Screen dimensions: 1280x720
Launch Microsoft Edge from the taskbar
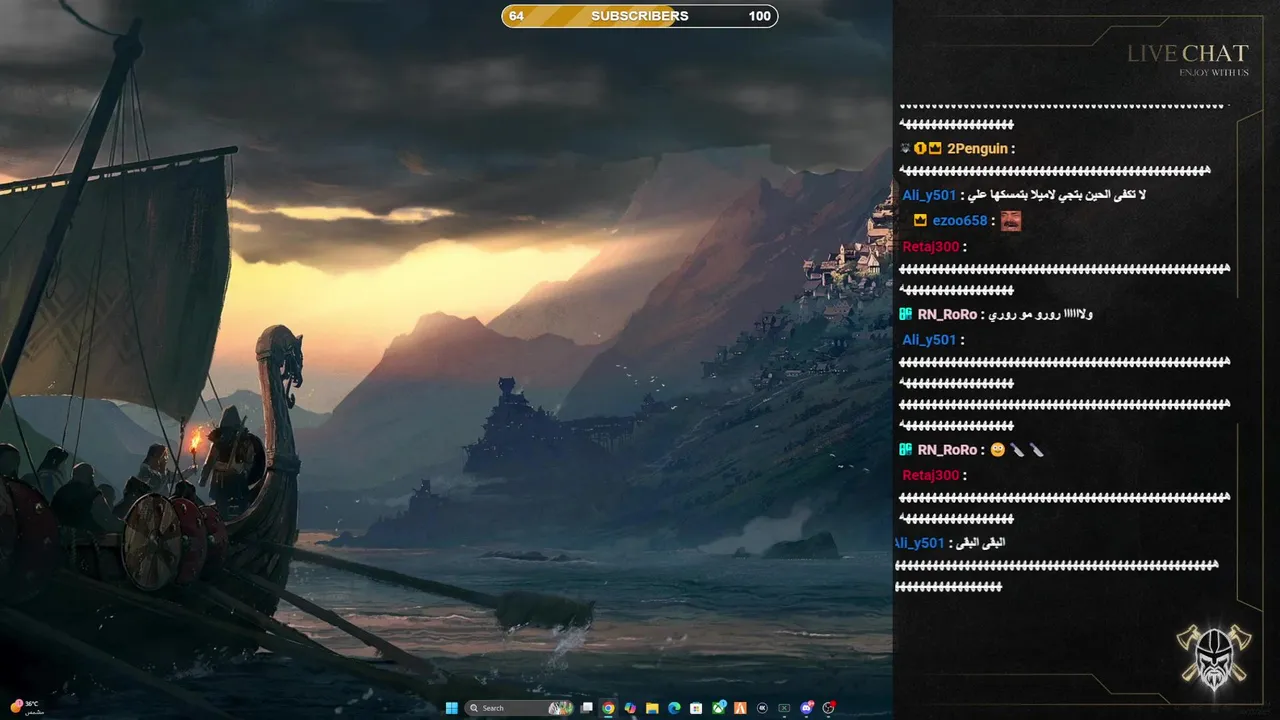674,708
